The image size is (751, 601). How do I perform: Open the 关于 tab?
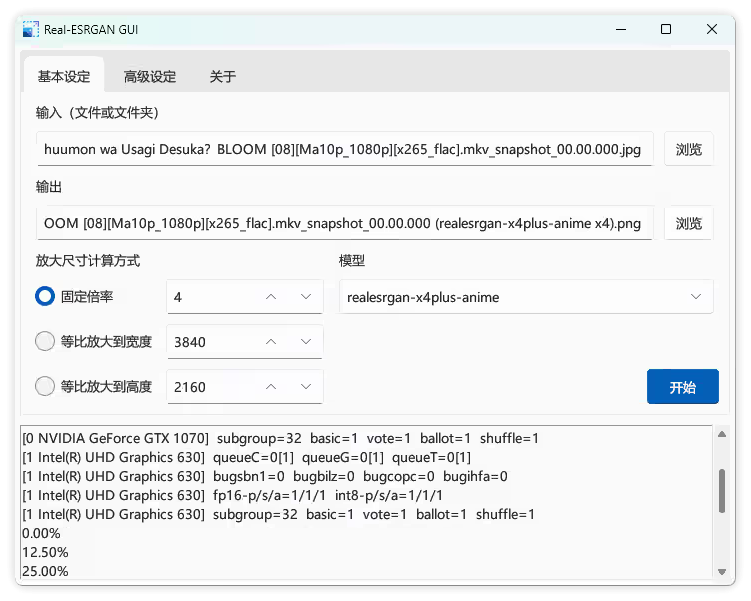pos(222,76)
